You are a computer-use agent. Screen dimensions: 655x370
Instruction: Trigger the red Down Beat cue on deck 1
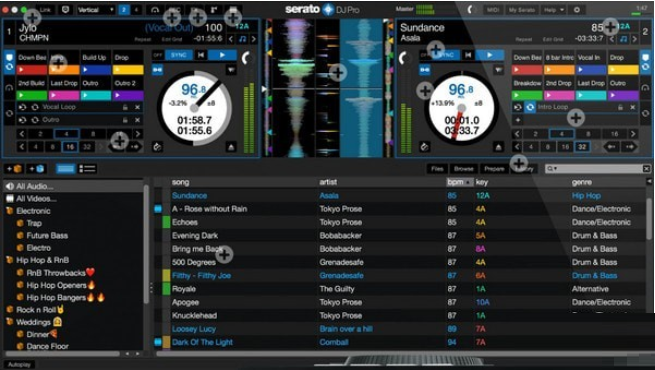click(x=32, y=70)
